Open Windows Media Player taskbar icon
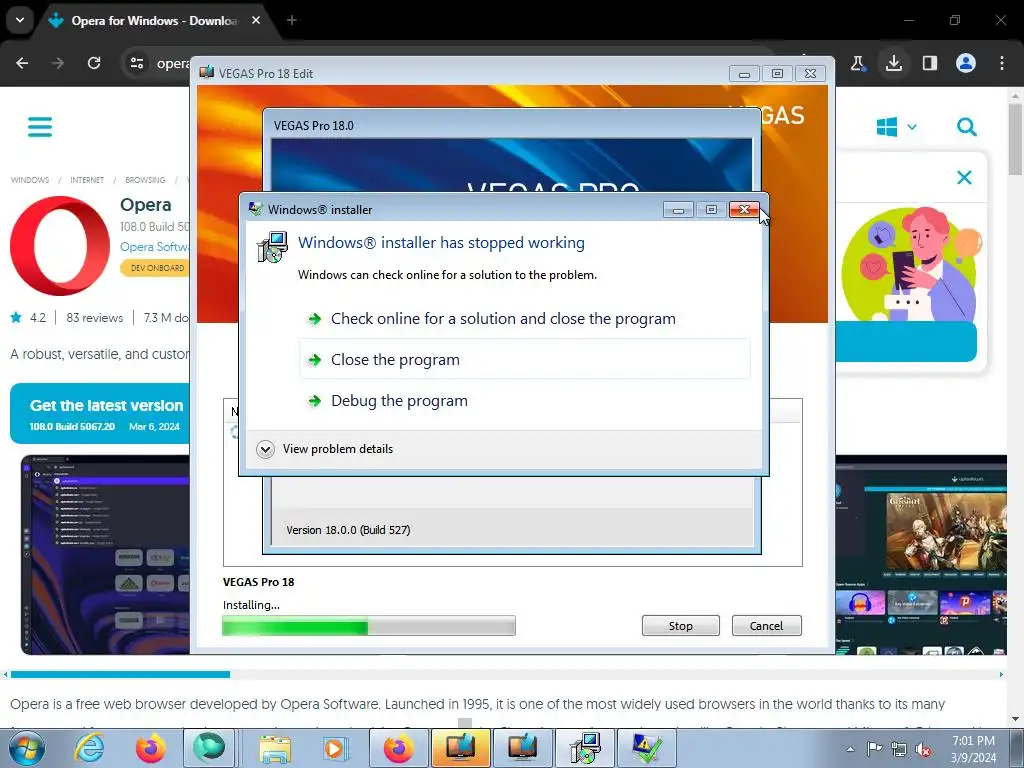1024x768 pixels. click(336, 748)
